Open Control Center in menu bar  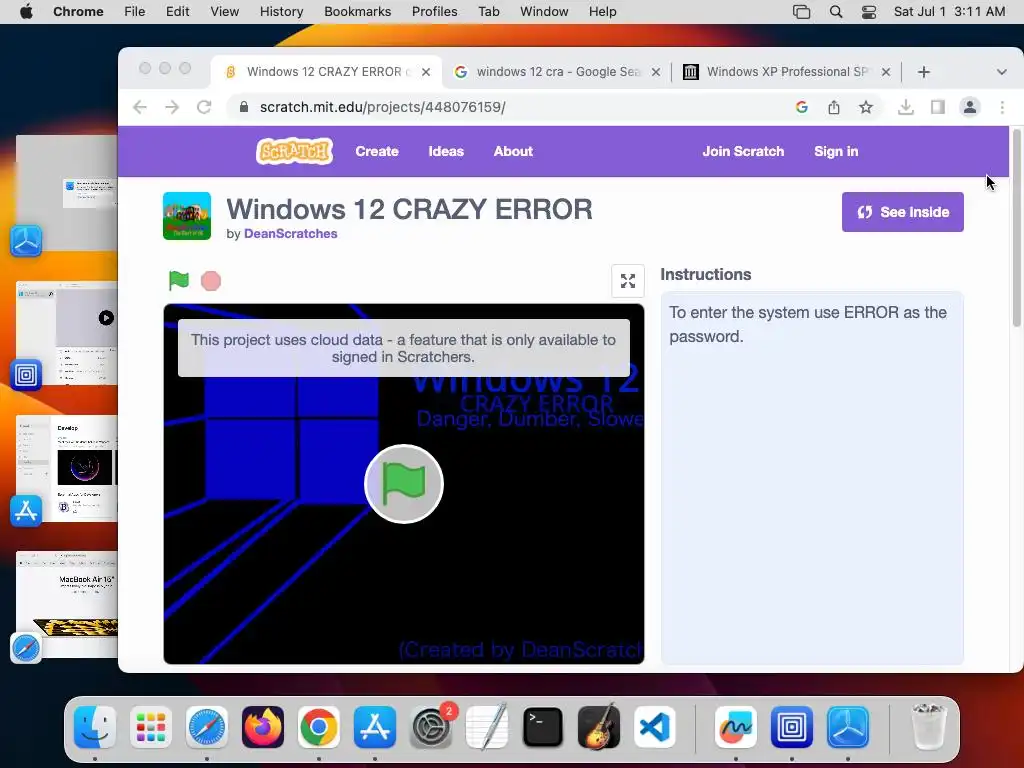click(x=869, y=12)
